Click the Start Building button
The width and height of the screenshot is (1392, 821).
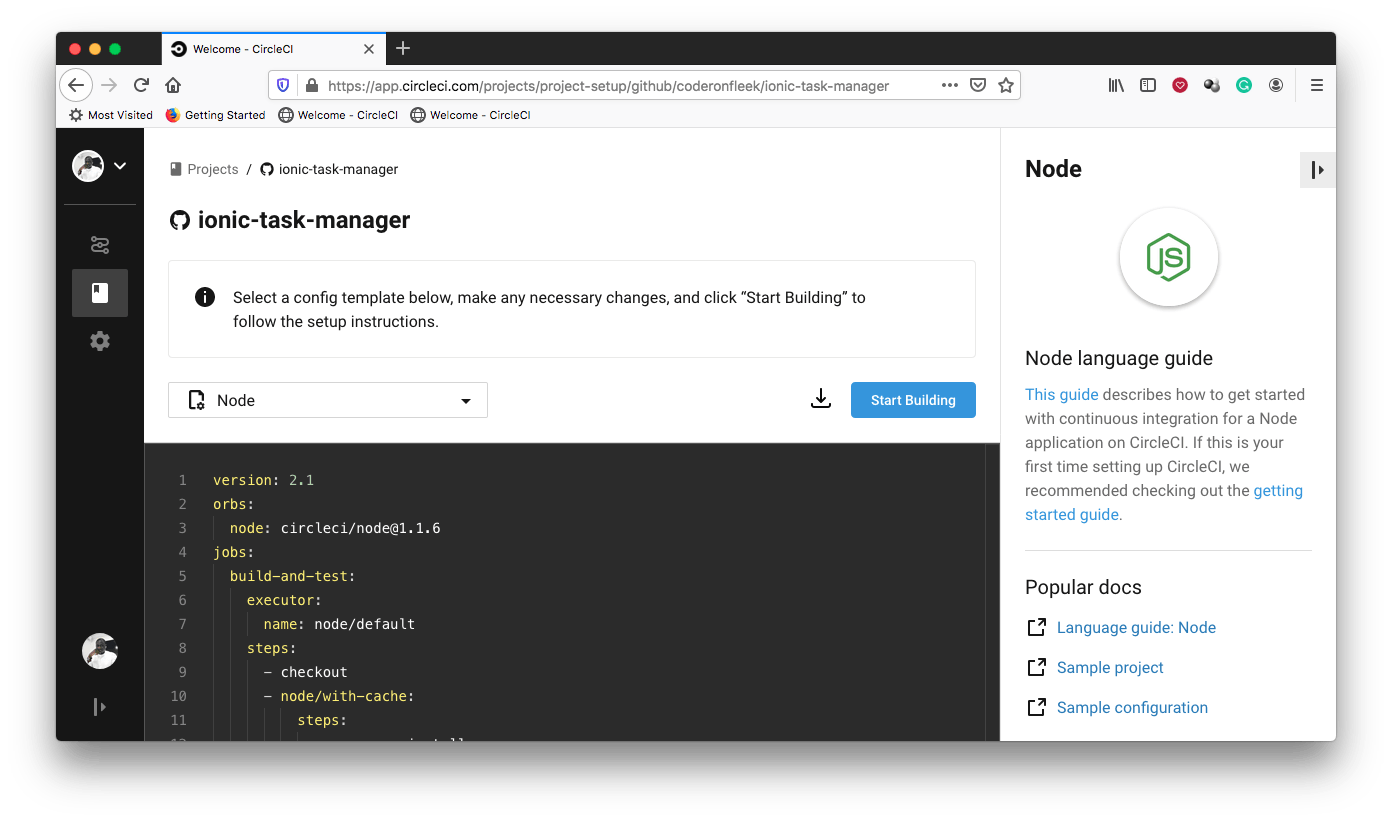click(x=912, y=399)
